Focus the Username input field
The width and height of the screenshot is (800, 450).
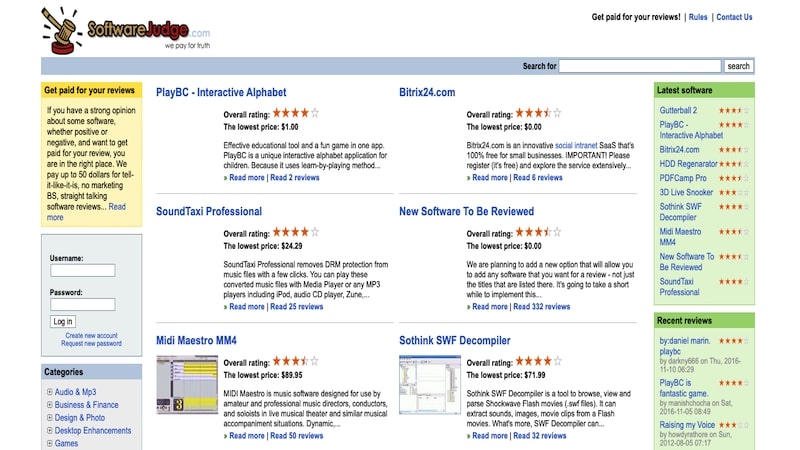click(83, 270)
